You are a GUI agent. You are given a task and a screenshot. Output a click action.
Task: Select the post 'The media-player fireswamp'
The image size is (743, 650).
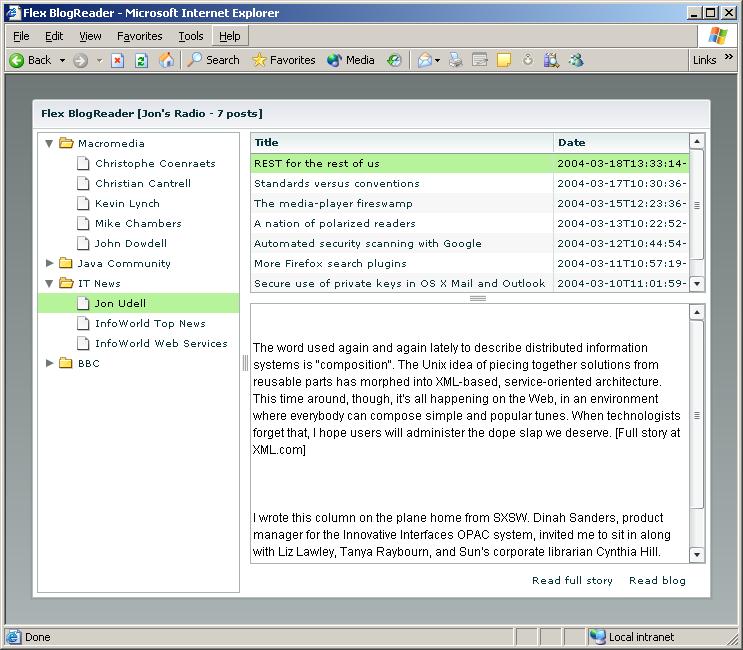click(470, 203)
